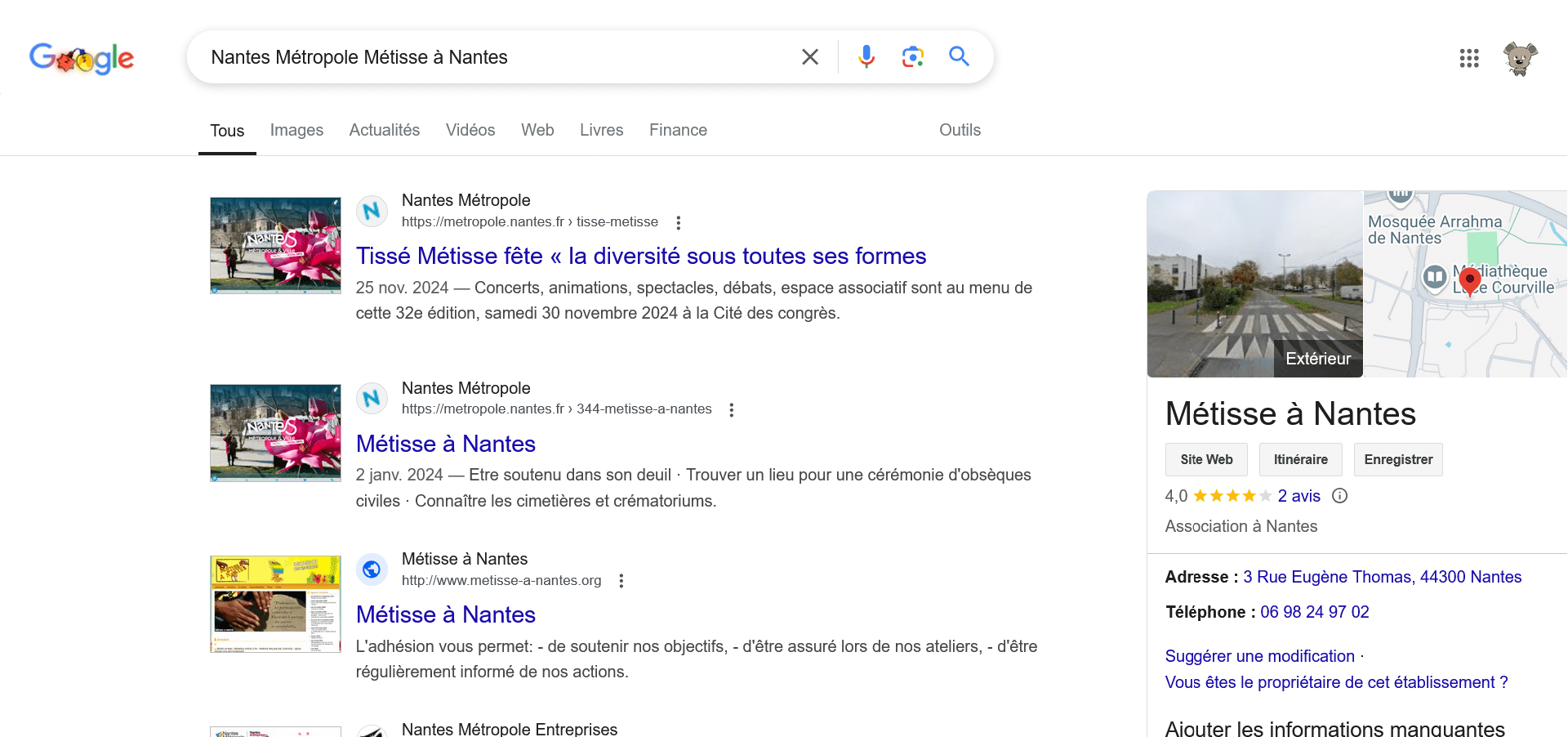This screenshot has width=1568, height=737.
Task: Click the Nantes Métropole favicon of the second result
Action: click(x=372, y=399)
